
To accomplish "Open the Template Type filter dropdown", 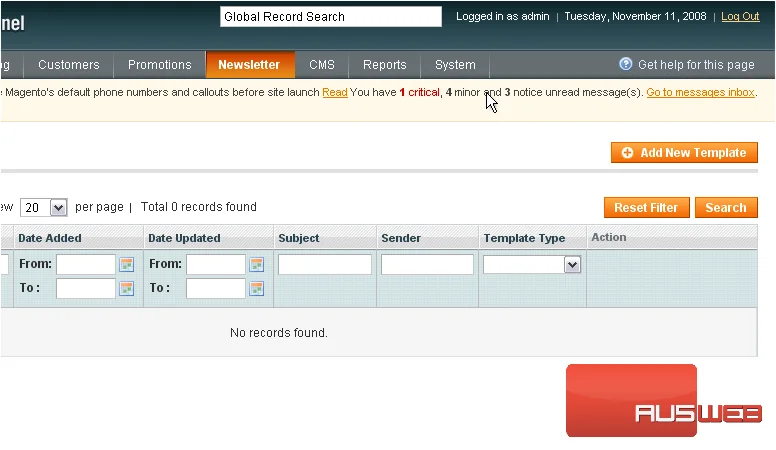I will [x=532, y=264].
